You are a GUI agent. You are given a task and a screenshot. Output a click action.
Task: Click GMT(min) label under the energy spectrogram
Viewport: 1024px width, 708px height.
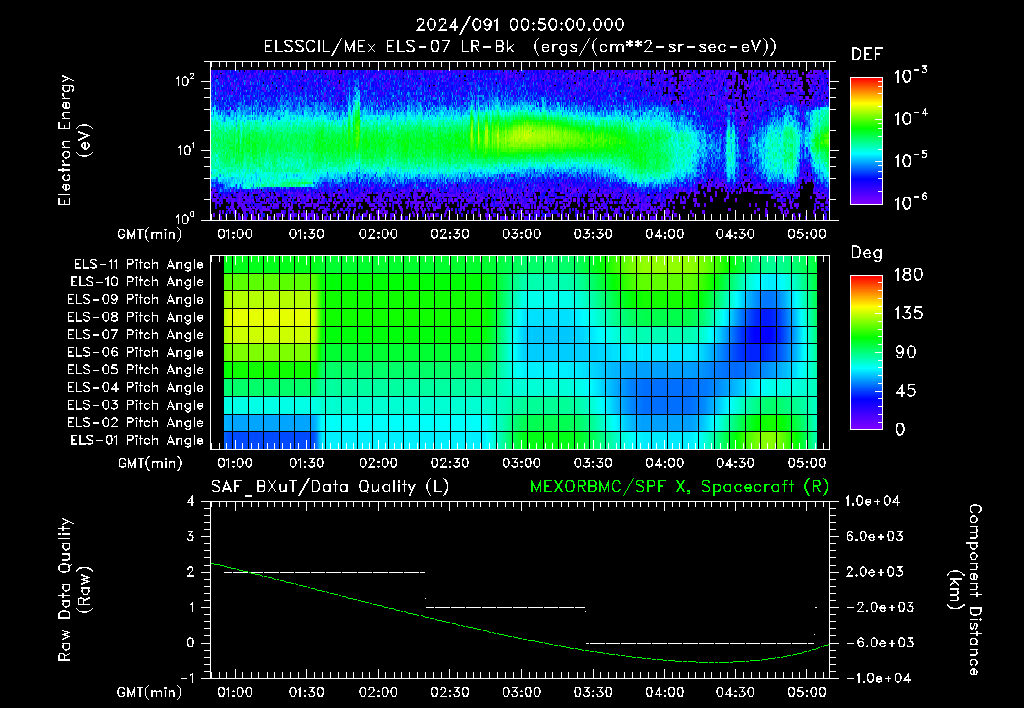coord(150,234)
